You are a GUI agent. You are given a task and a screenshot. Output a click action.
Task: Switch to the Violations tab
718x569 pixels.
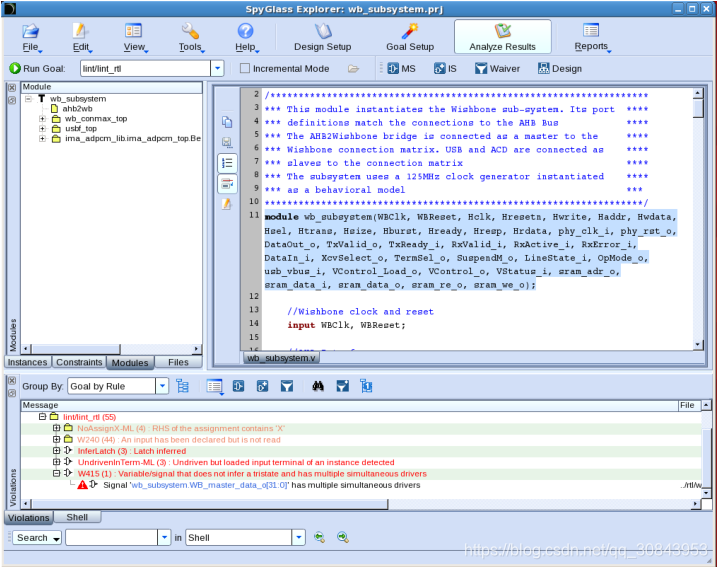(x=28, y=518)
